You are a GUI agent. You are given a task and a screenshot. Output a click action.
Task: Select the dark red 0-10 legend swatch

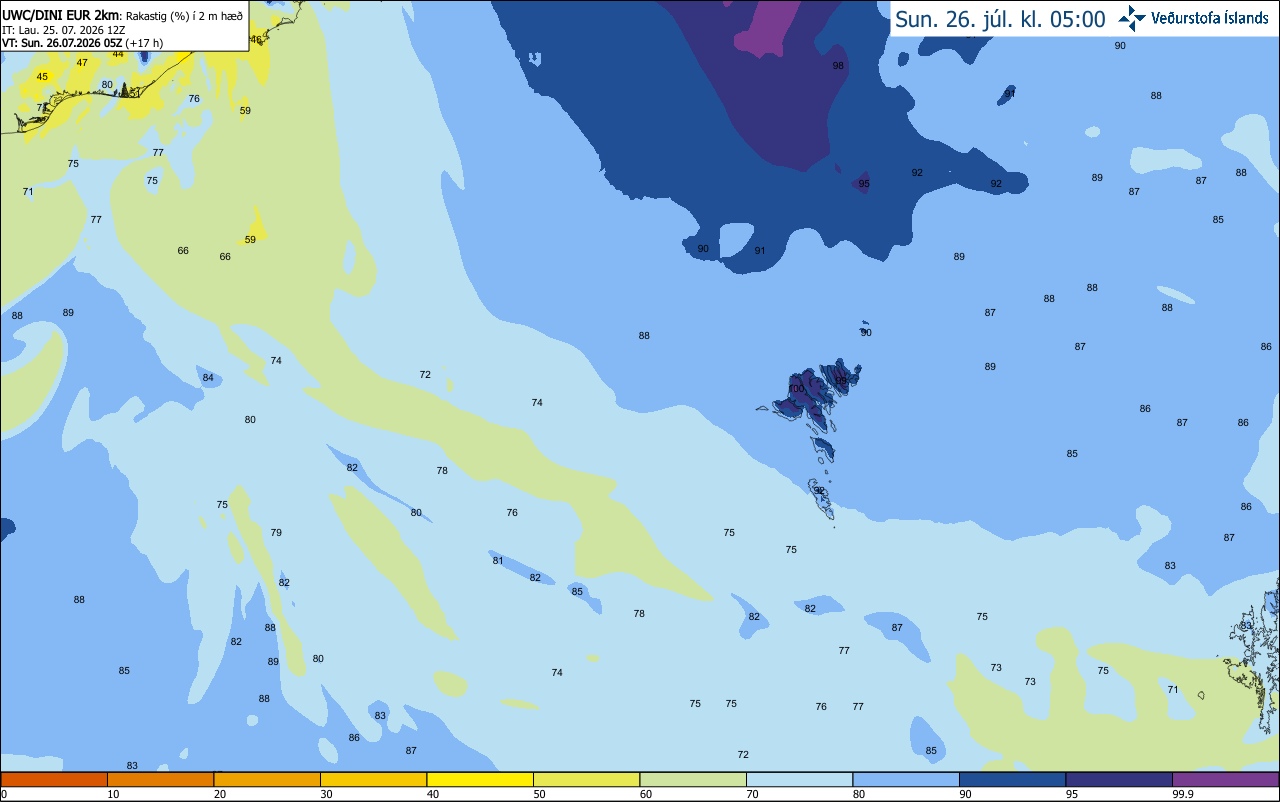point(54,779)
